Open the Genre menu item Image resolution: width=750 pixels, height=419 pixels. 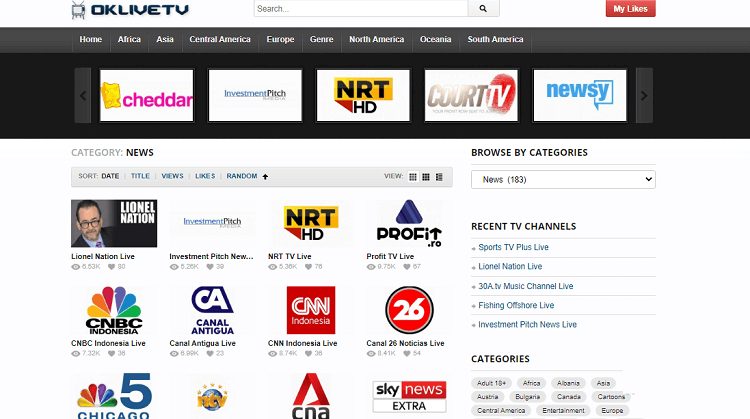[x=321, y=40]
